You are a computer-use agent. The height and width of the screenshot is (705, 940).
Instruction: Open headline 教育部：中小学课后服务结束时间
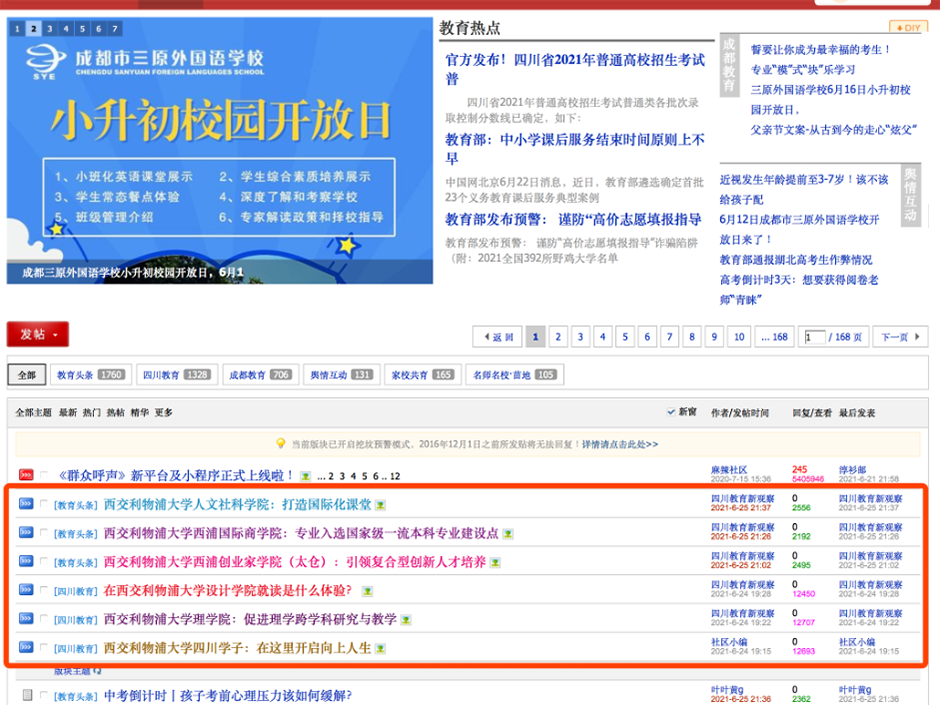pyautogui.click(x=574, y=149)
